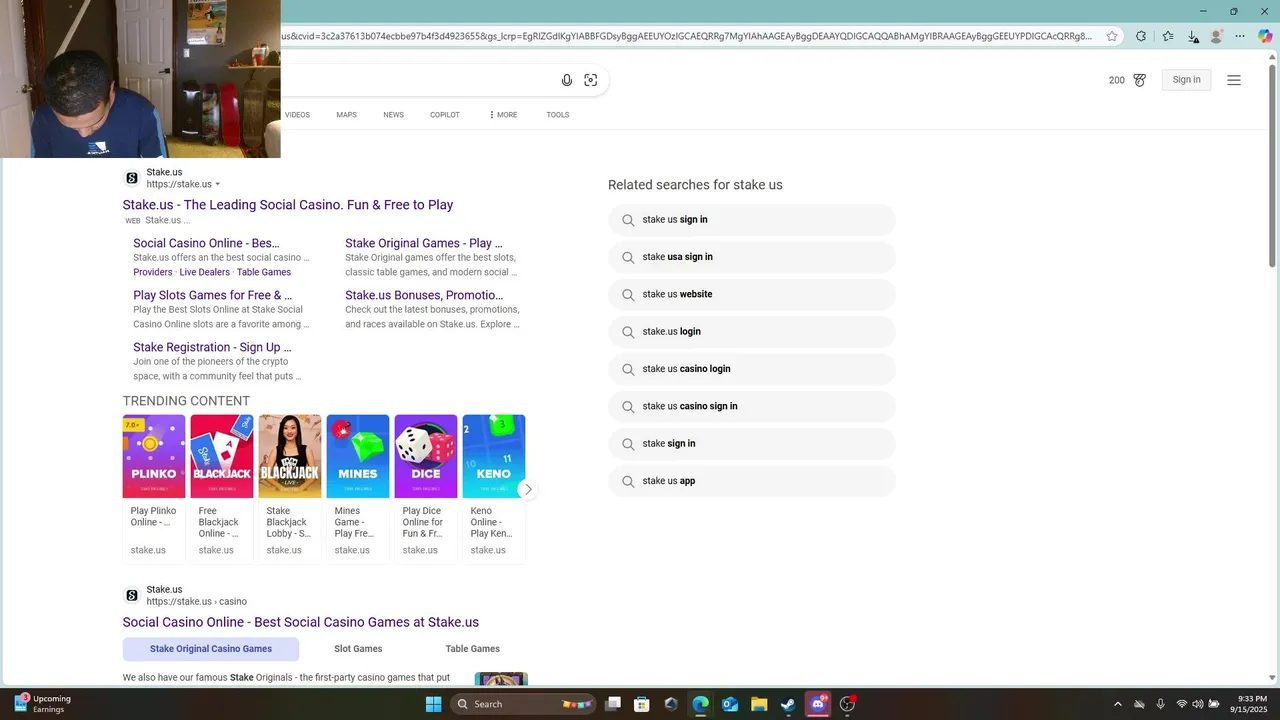Switch to COPILOT search tab
The width and height of the screenshot is (1280, 720).
click(x=445, y=115)
